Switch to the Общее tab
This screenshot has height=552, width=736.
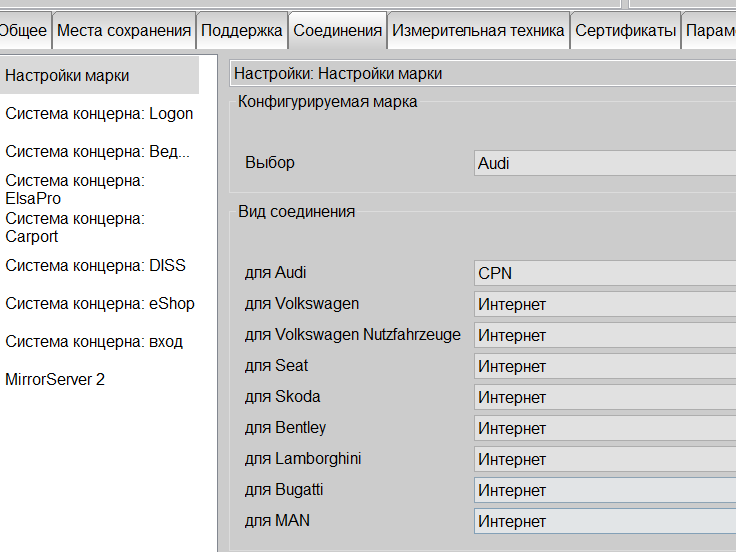24,31
